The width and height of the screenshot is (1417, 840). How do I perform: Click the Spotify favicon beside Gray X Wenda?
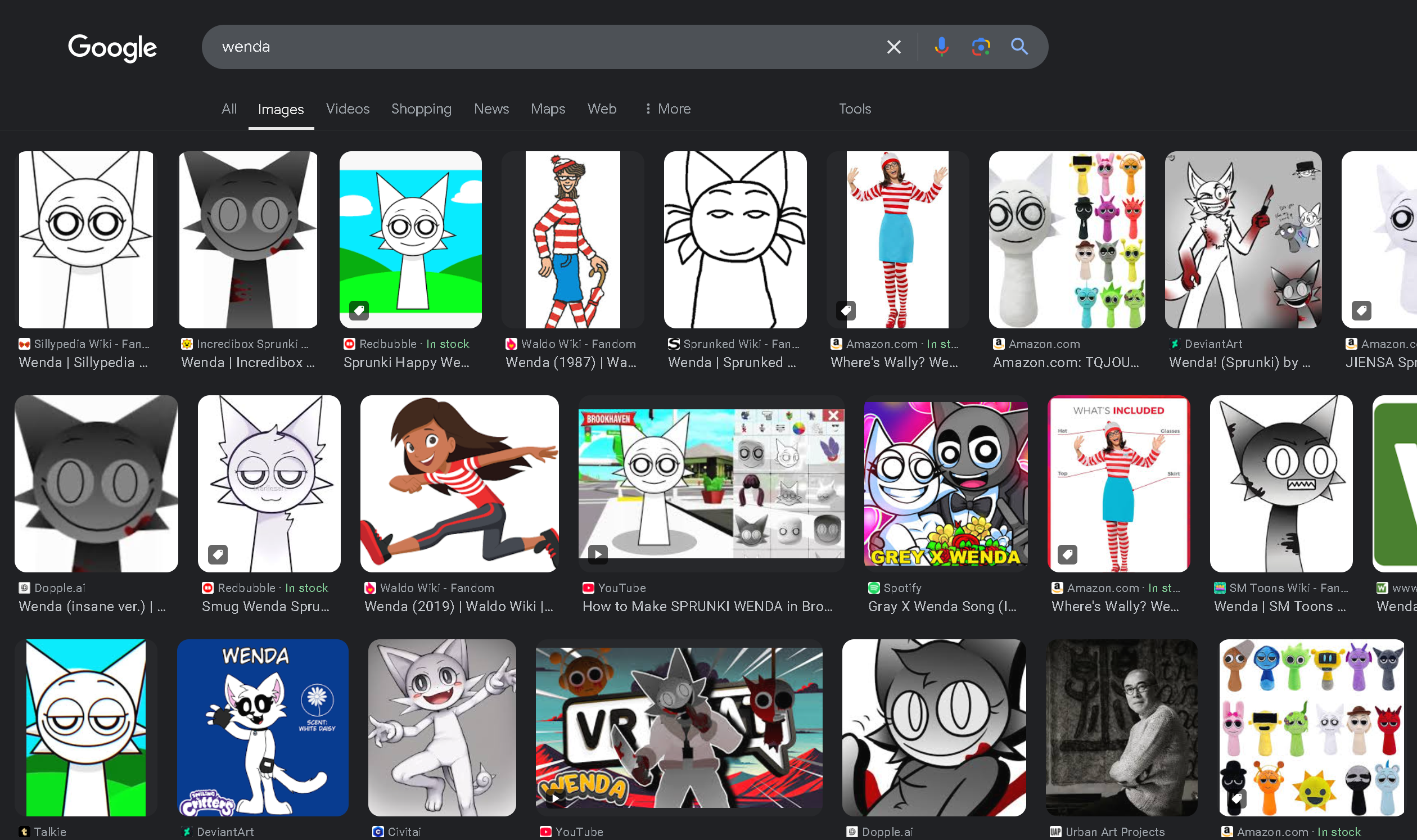click(873, 588)
